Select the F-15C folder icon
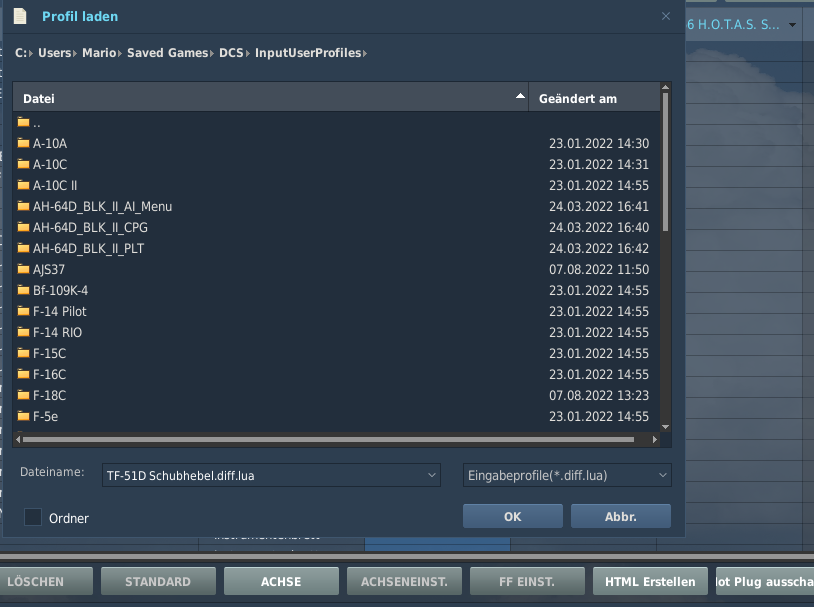 23,353
